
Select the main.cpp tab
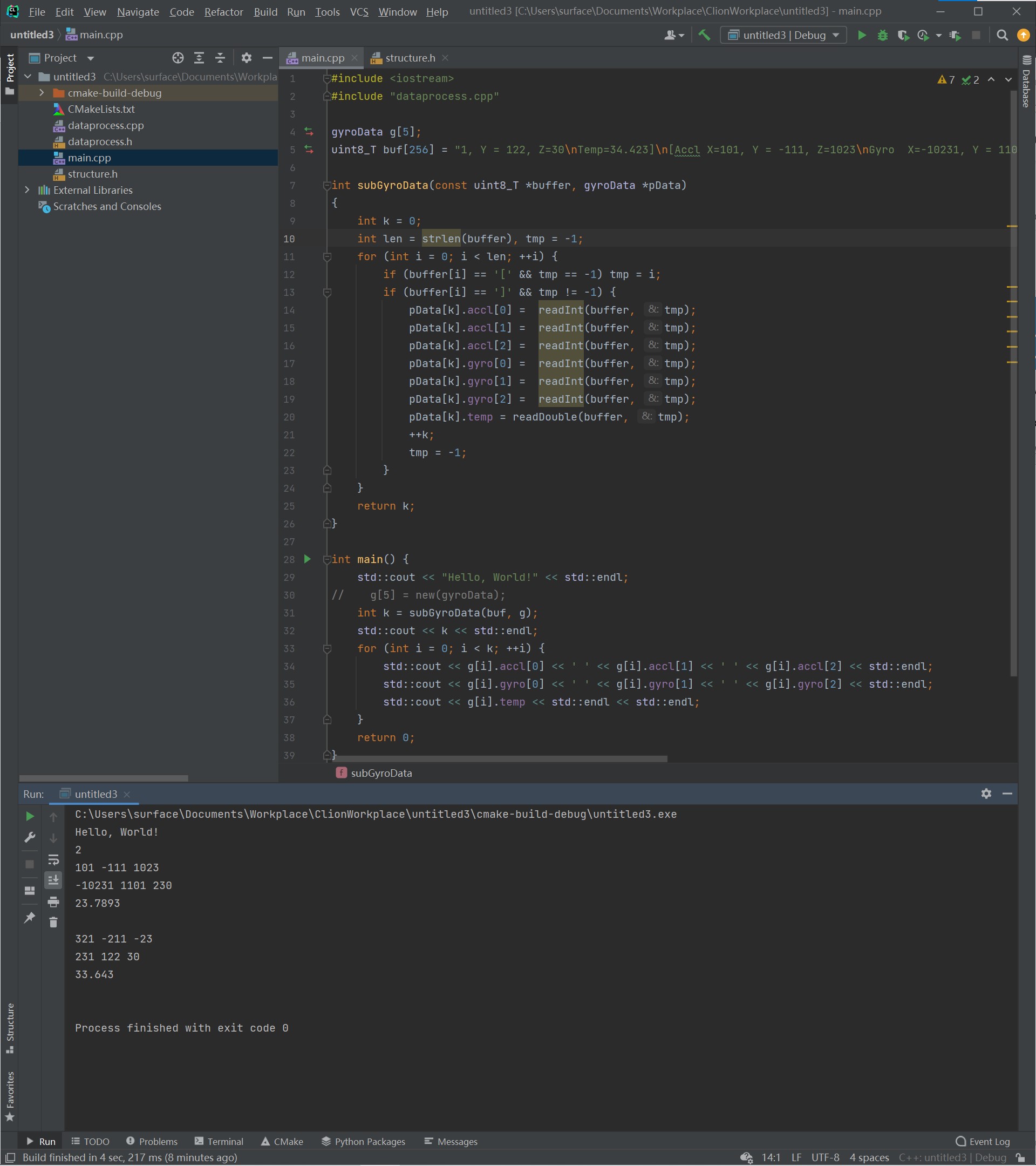(x=322, y=57)
